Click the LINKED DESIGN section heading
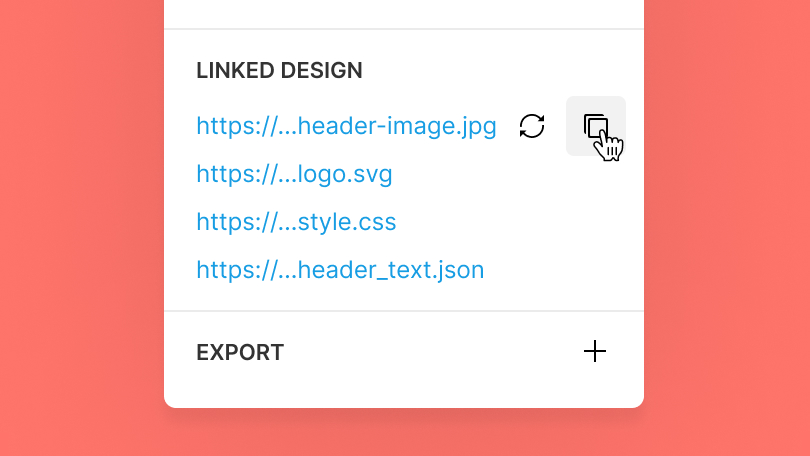This screenshot has height=456, width=810. click(279, 71)
